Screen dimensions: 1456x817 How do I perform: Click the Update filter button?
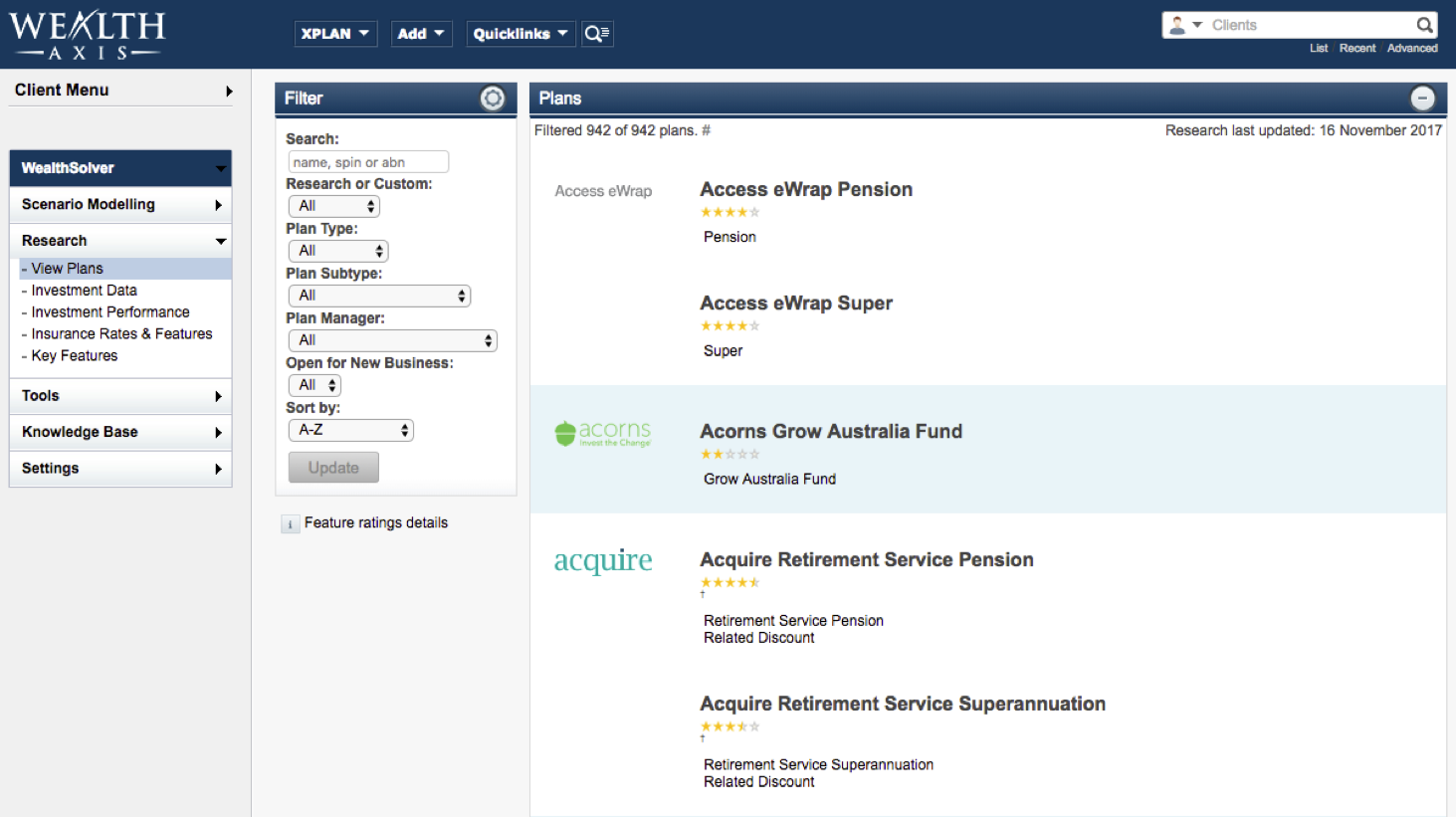point(333,468)
